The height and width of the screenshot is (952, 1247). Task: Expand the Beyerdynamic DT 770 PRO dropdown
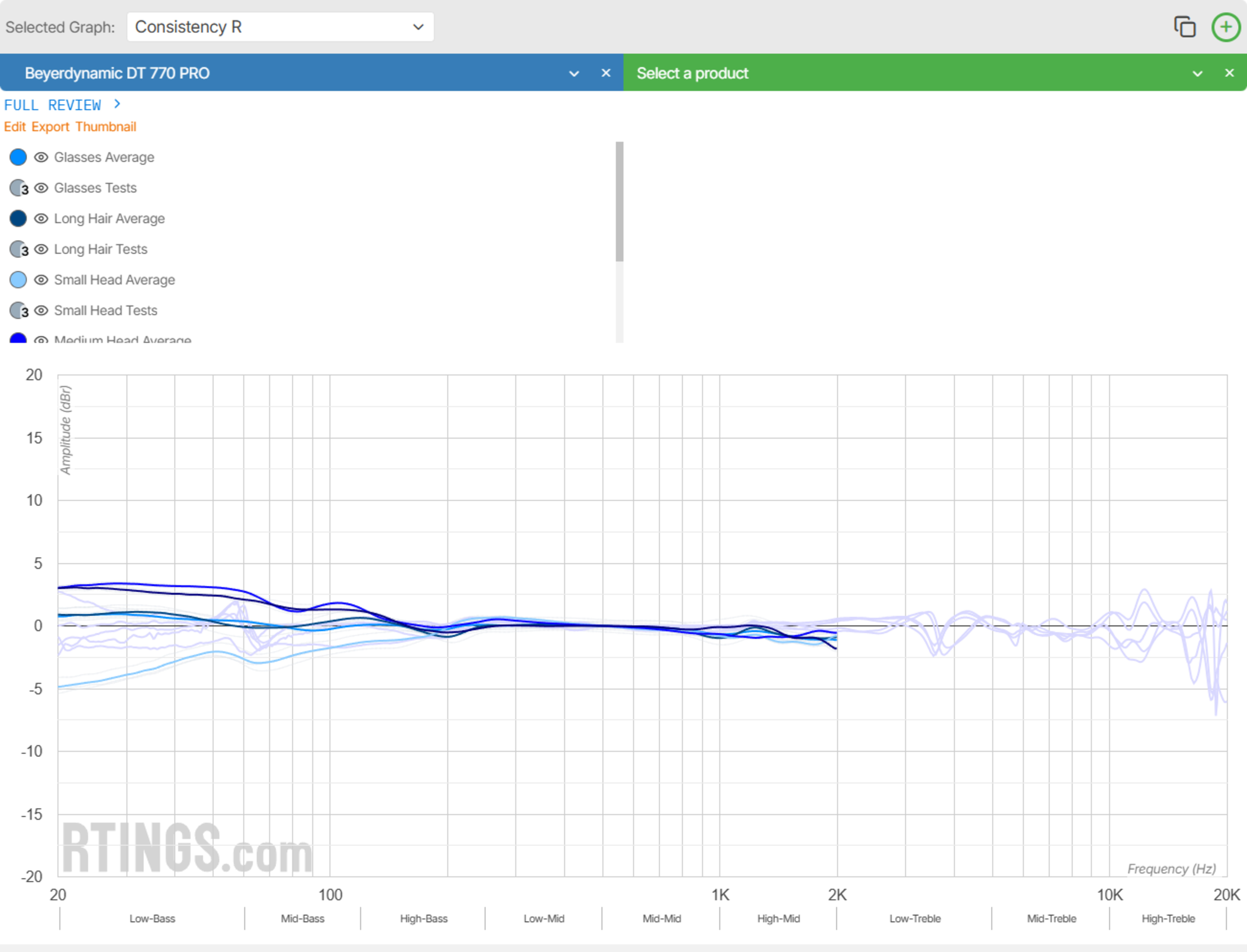tap(573, 73)
